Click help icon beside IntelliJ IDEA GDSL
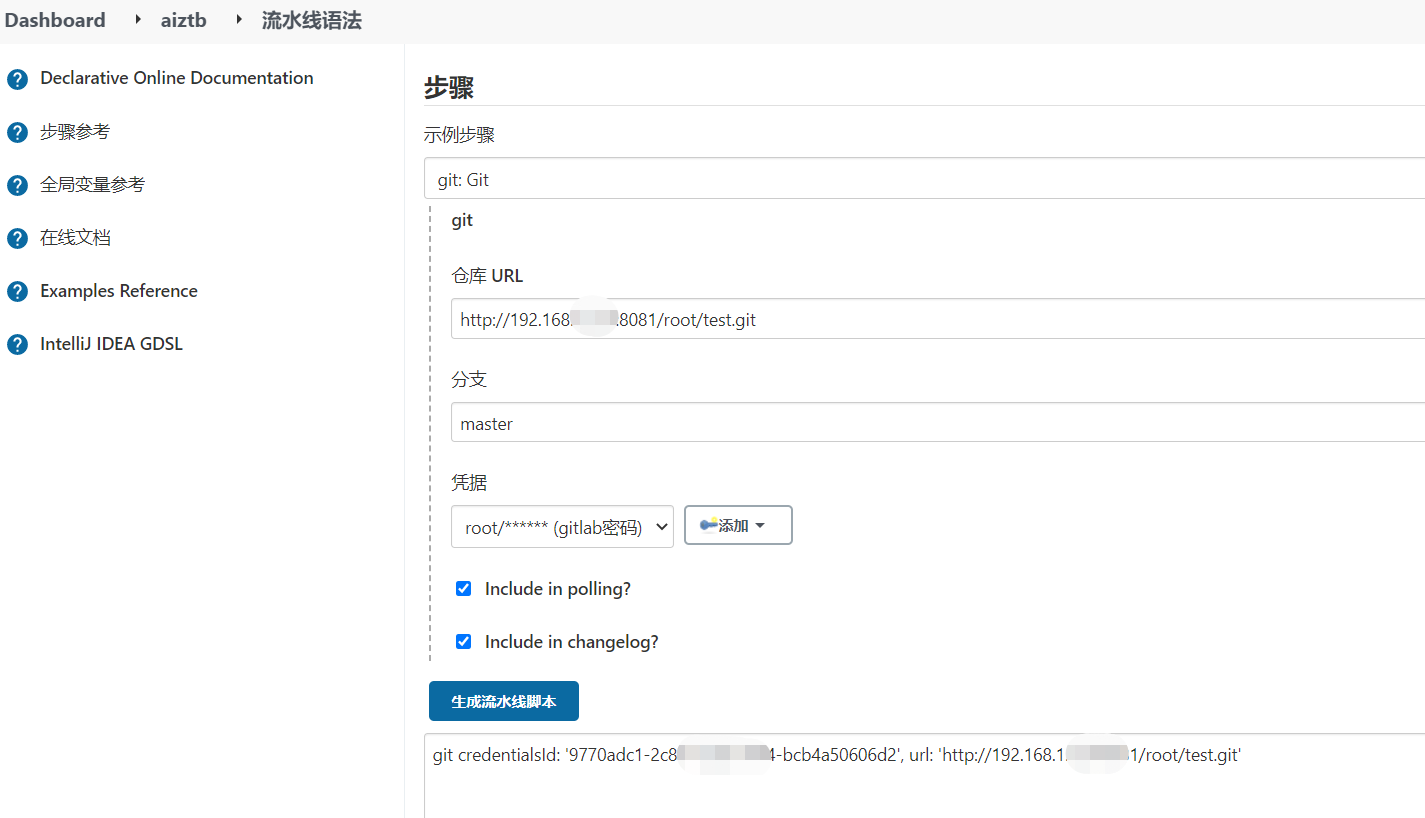This screenshot has width=1425, height=818. coord(17,344)
